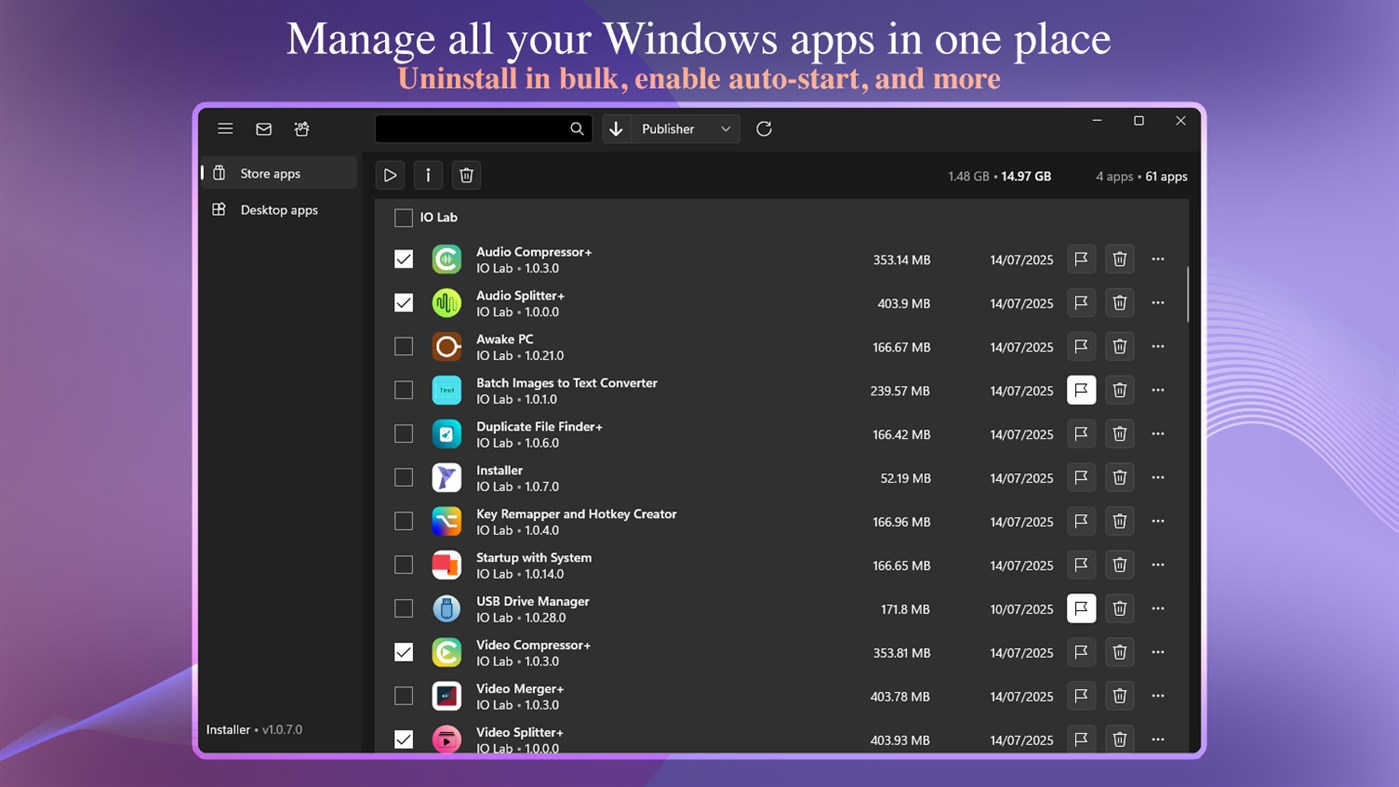Open the hamburger navigation menu
The height and width of the screenshot is (787, 1399).
pos(225,128)
